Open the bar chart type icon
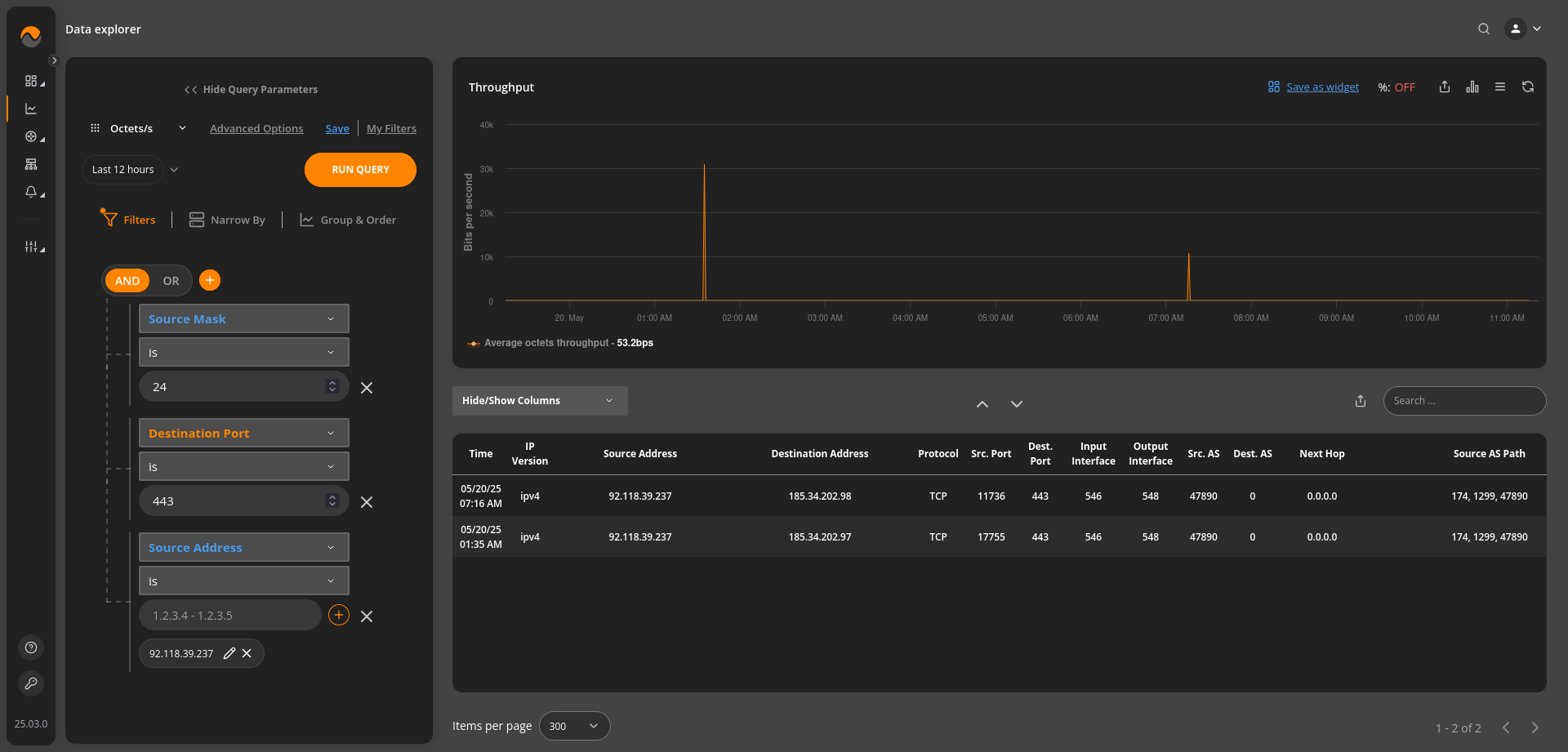 click(x=1472, y=87)
